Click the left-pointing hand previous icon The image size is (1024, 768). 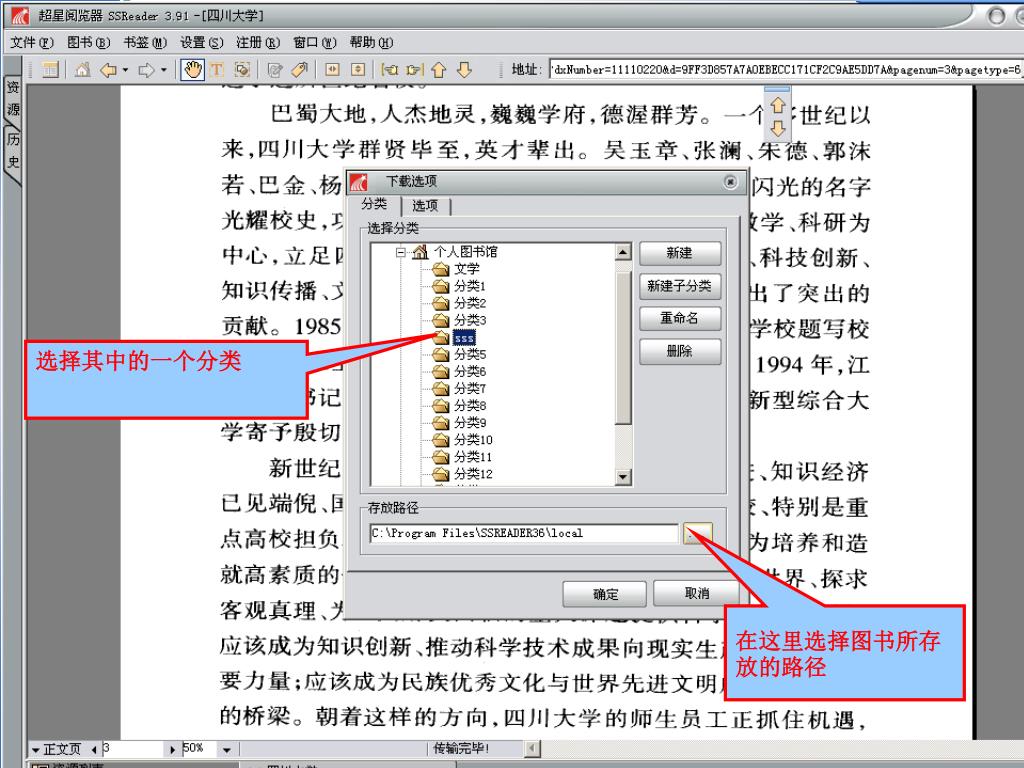tap(390, 69)
